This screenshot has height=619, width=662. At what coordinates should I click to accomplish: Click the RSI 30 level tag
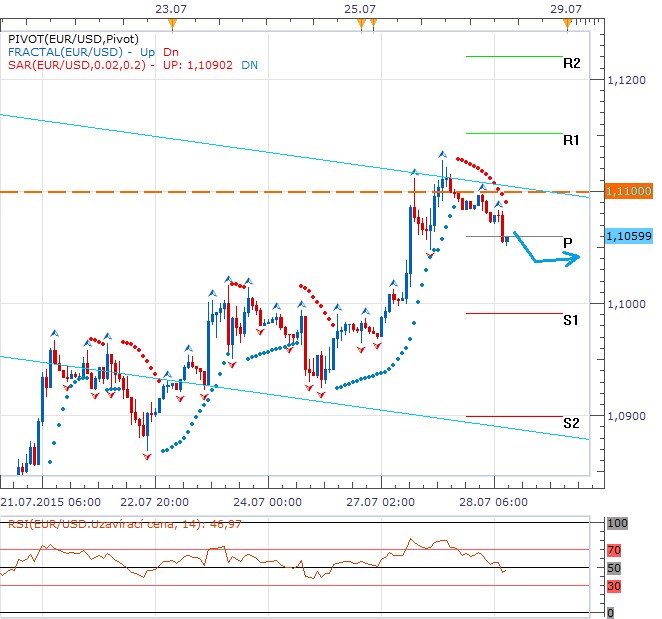pos(614,586)
